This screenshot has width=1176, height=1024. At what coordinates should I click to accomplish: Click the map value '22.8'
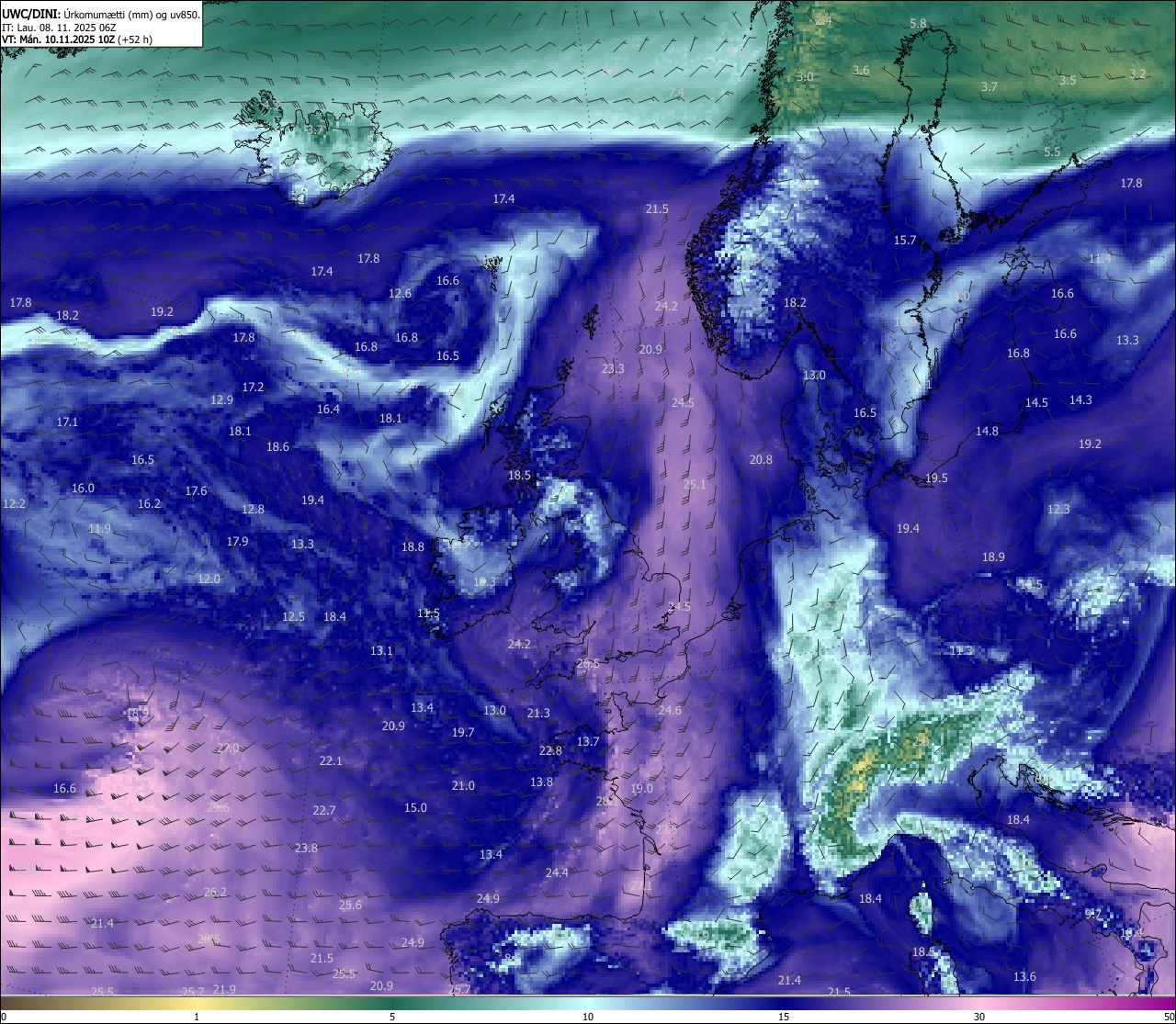[550, 751]
